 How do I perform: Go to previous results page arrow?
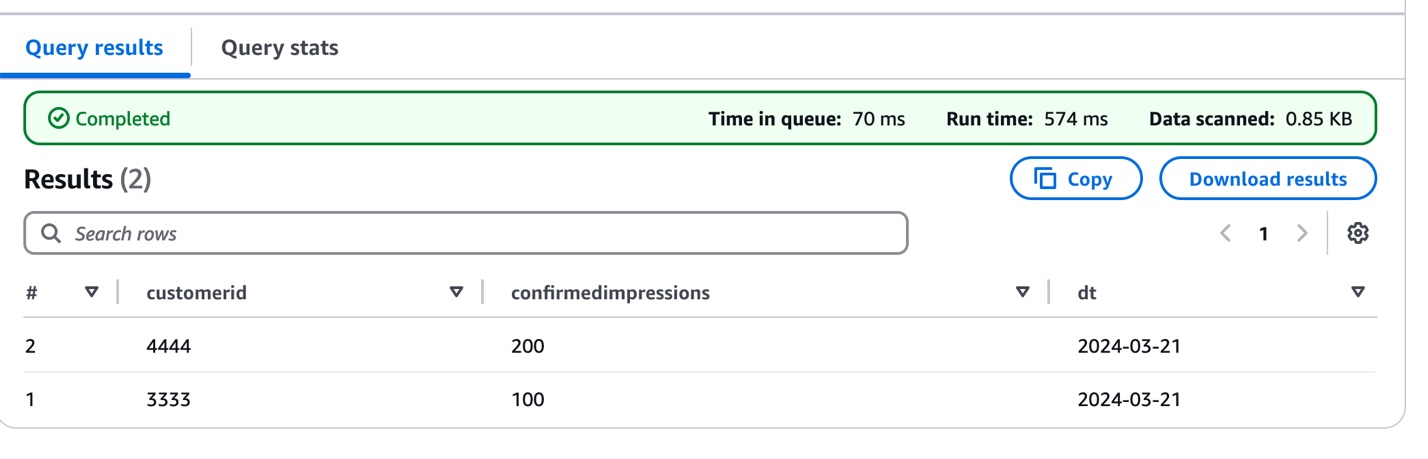pyautogui.click(x=1225, y=233)
